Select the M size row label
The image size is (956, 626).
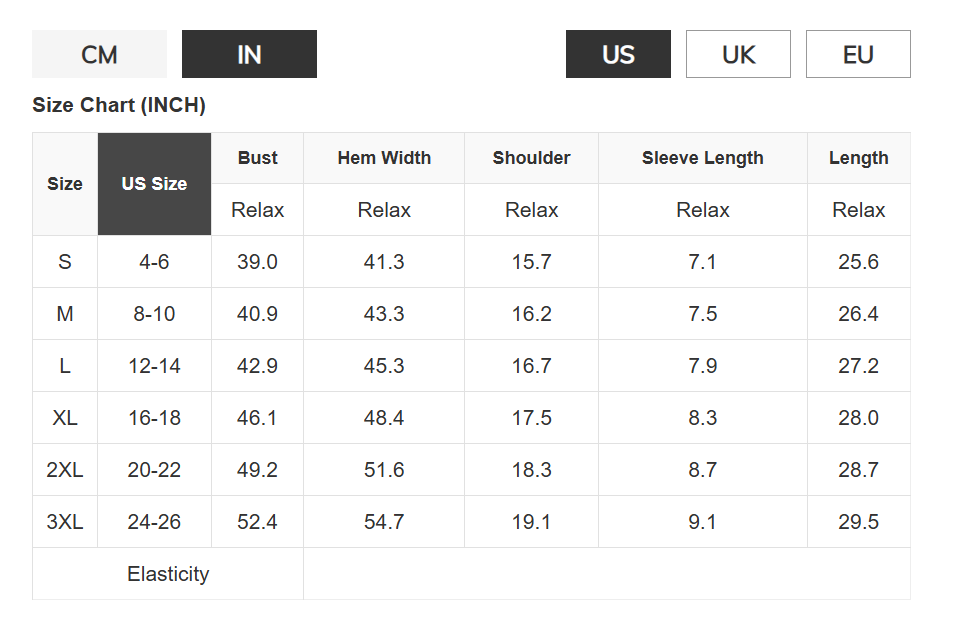click(x=65, y=314)
